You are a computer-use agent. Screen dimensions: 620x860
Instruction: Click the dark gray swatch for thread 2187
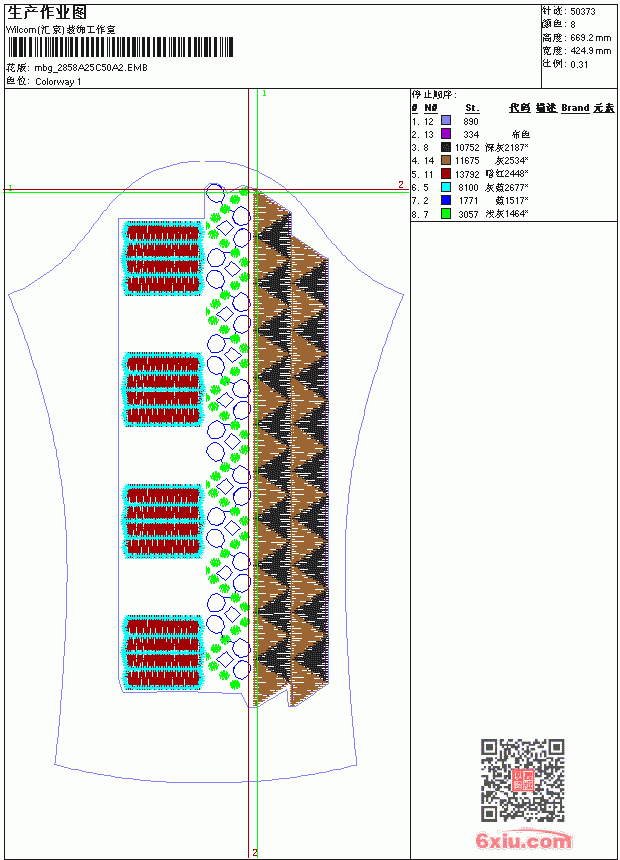pyautogui.click(x=446, y=147)
